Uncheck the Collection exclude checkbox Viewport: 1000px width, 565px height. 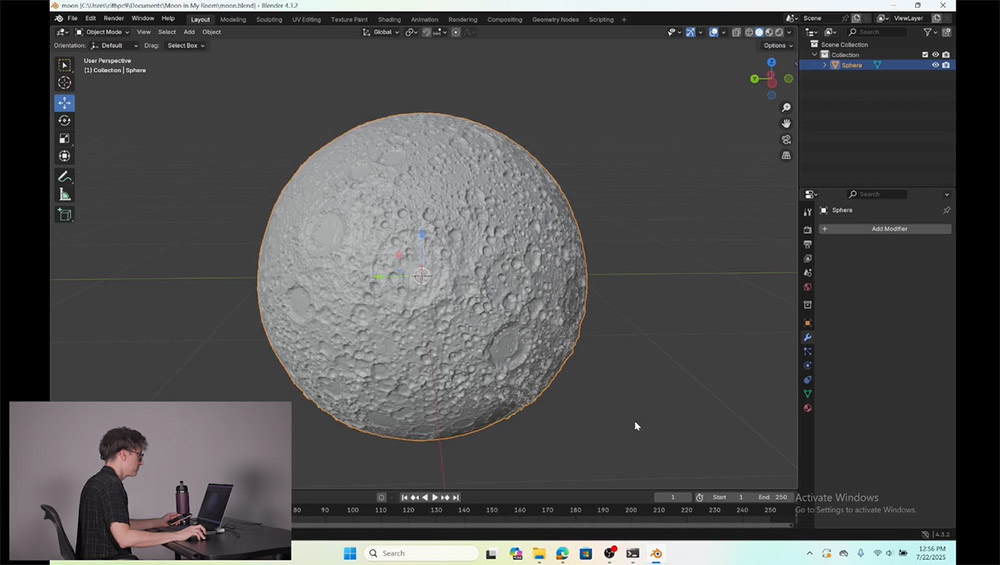[925, 55]
